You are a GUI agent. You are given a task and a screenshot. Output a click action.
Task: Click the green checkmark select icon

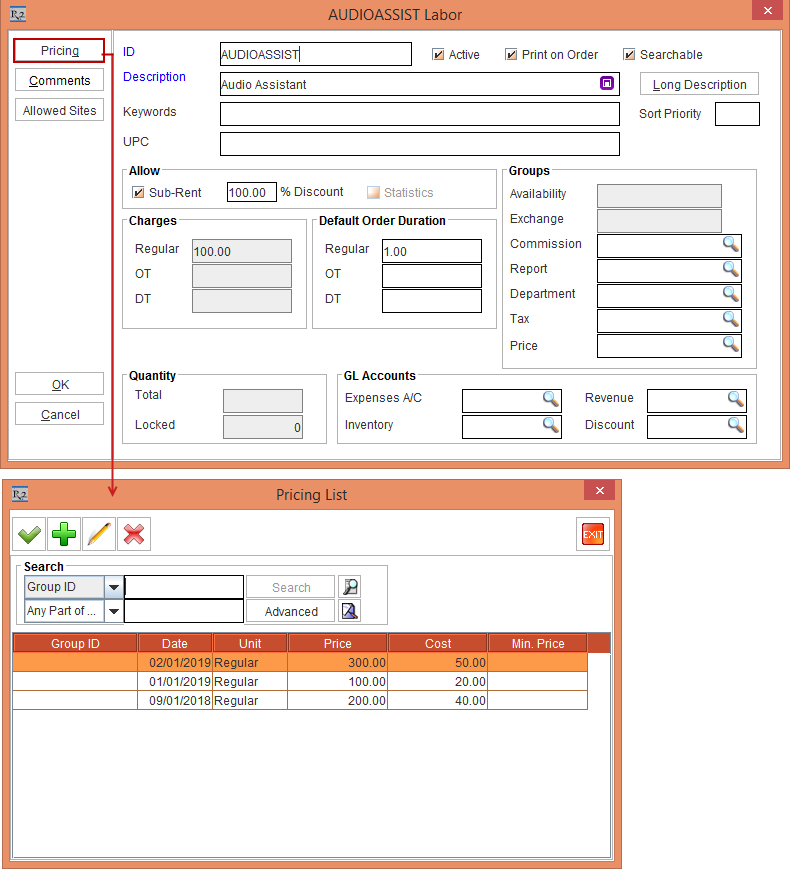pyautogui.click(x=31, y=535)
